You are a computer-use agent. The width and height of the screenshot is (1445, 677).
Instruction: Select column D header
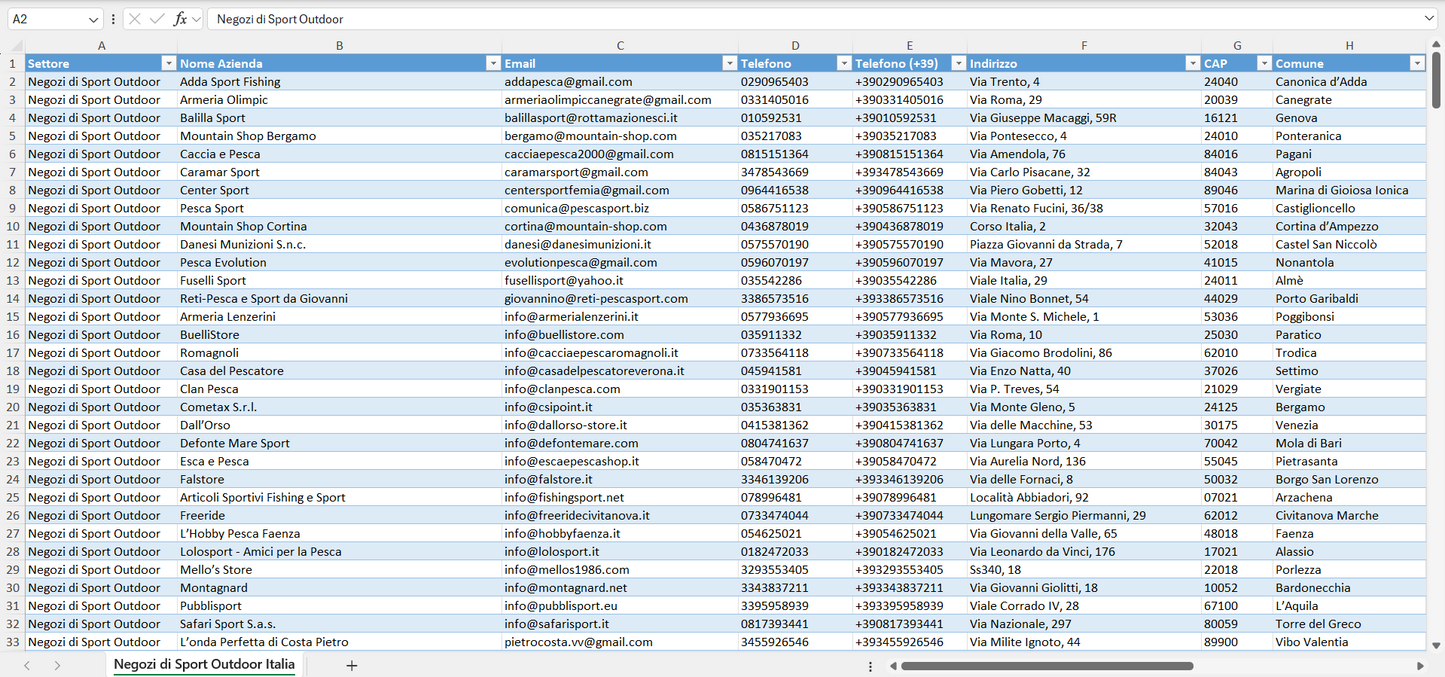pyautogui.click(x=795, y=46)
